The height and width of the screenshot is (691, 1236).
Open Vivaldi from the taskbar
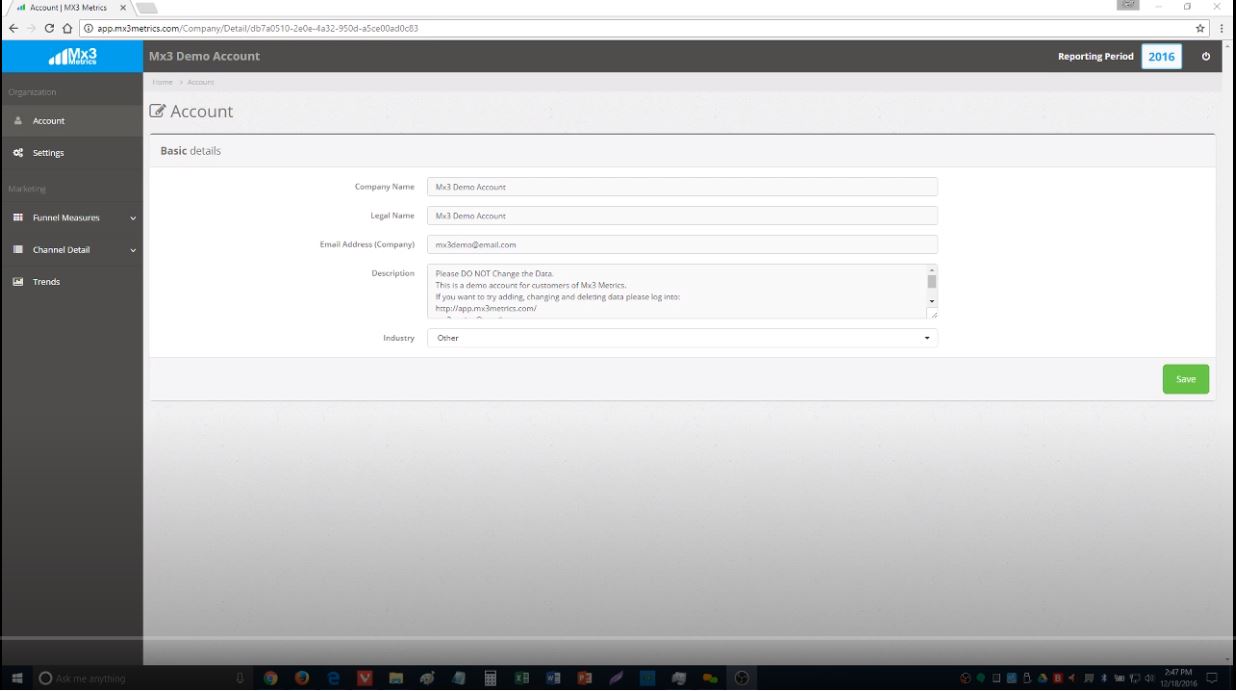pyautogui.click(x=365, y=678)
